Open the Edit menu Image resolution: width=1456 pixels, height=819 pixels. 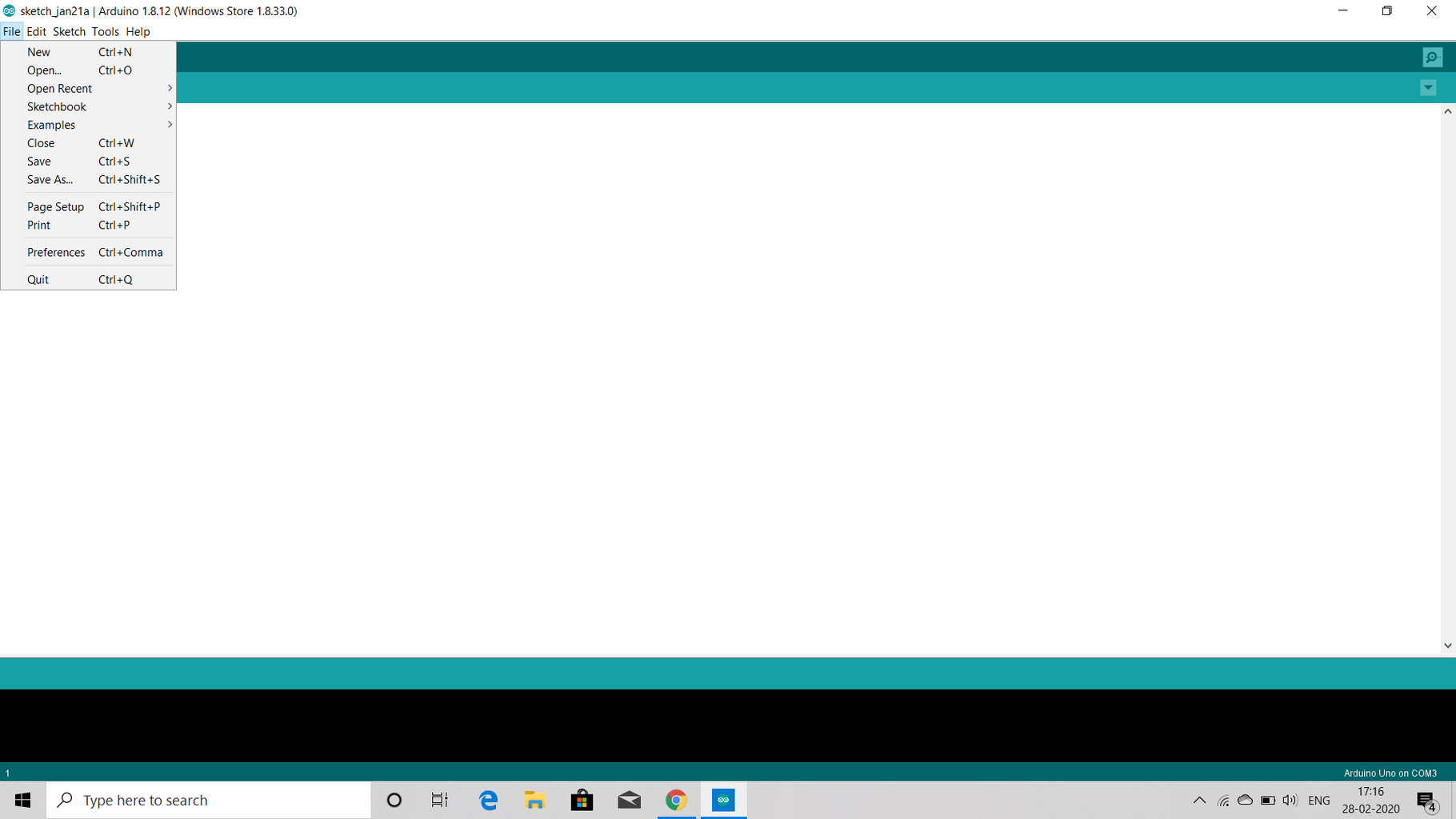(x=36, y=32)
